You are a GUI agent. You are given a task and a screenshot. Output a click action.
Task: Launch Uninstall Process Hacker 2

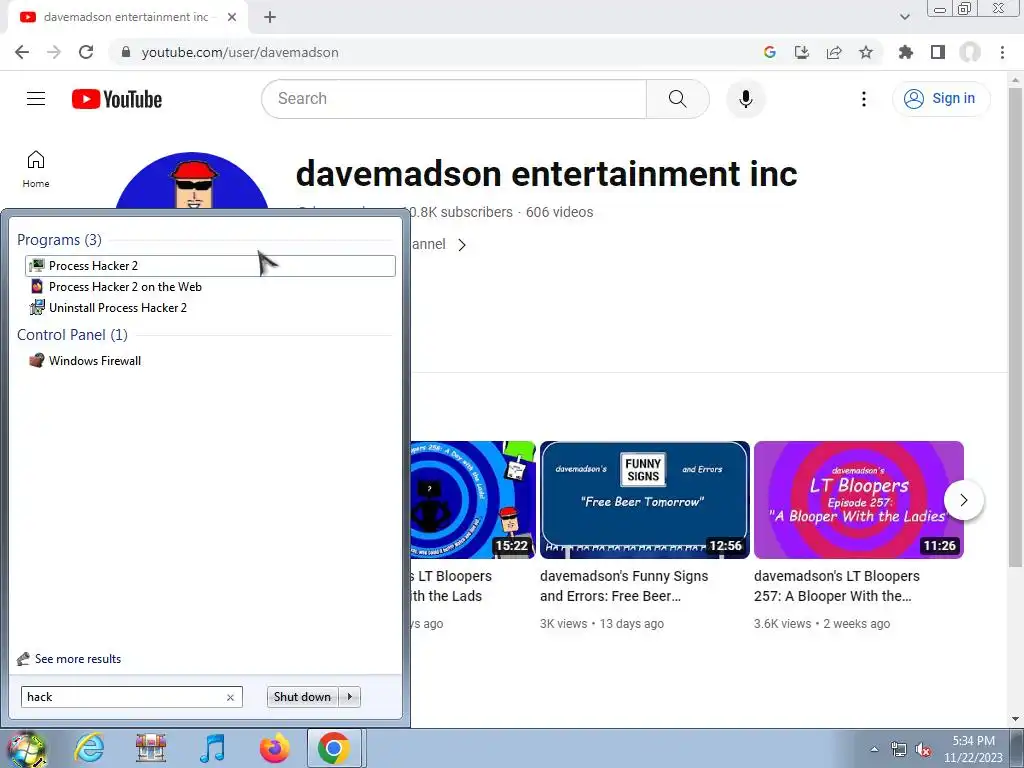[118, 308]
